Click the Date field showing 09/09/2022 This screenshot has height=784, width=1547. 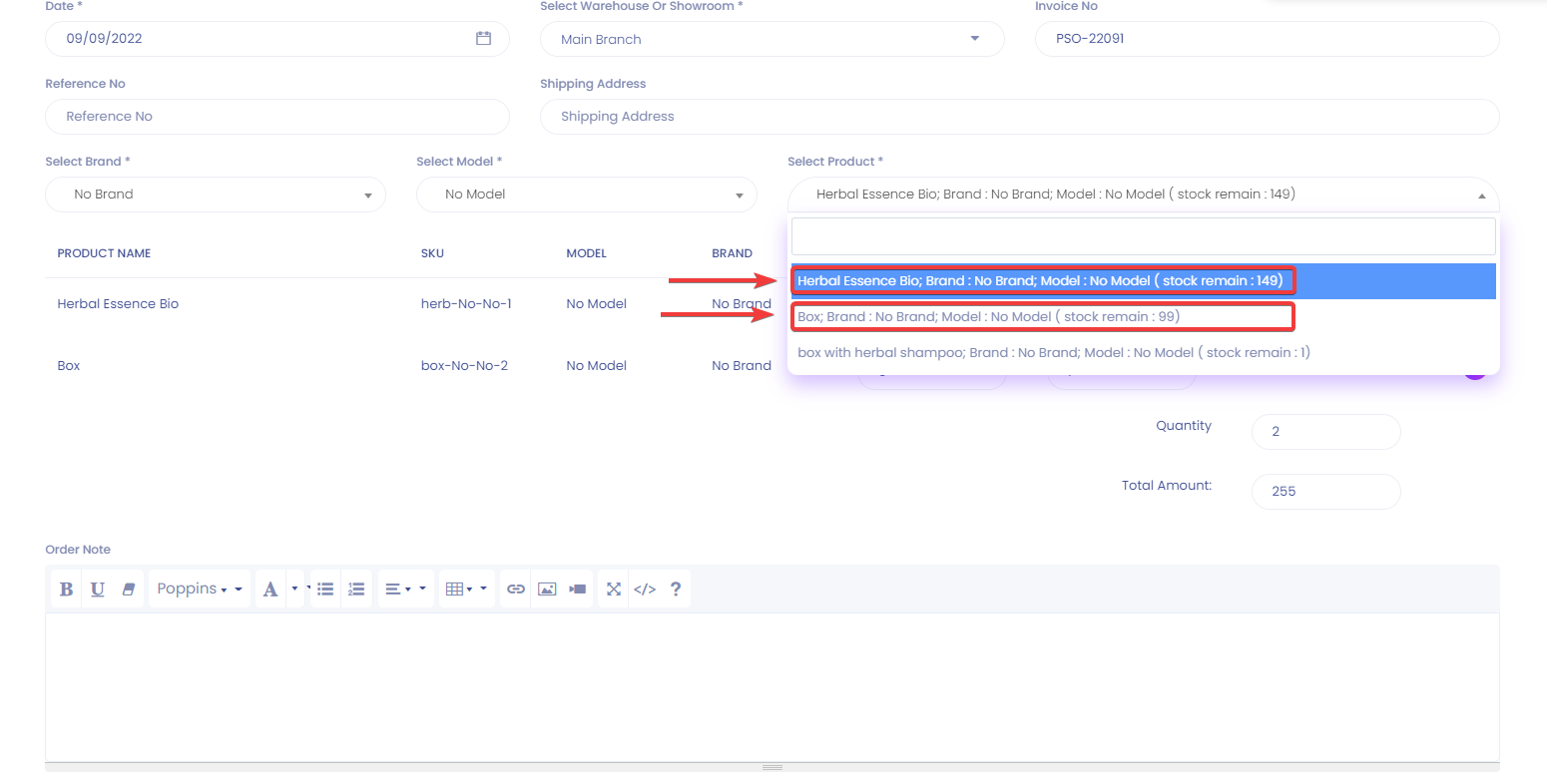[x=276, y=39]
